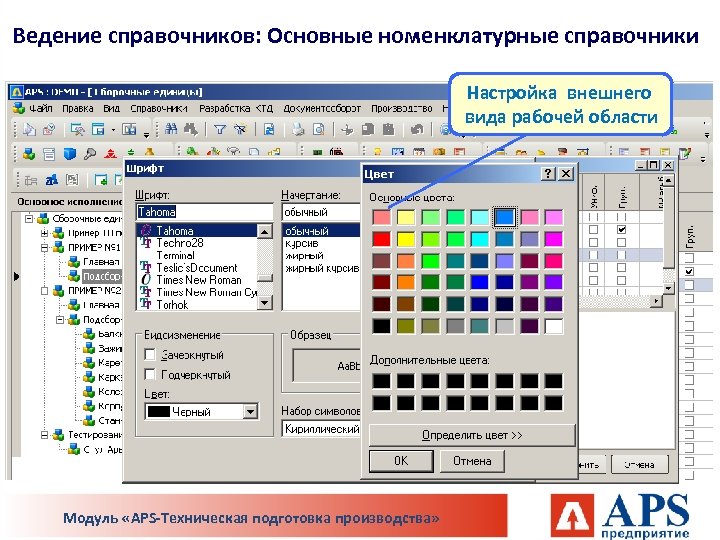Screen dimensions: 720x540
Task: Open print preview icon
Action: click(x=318, y=130)
